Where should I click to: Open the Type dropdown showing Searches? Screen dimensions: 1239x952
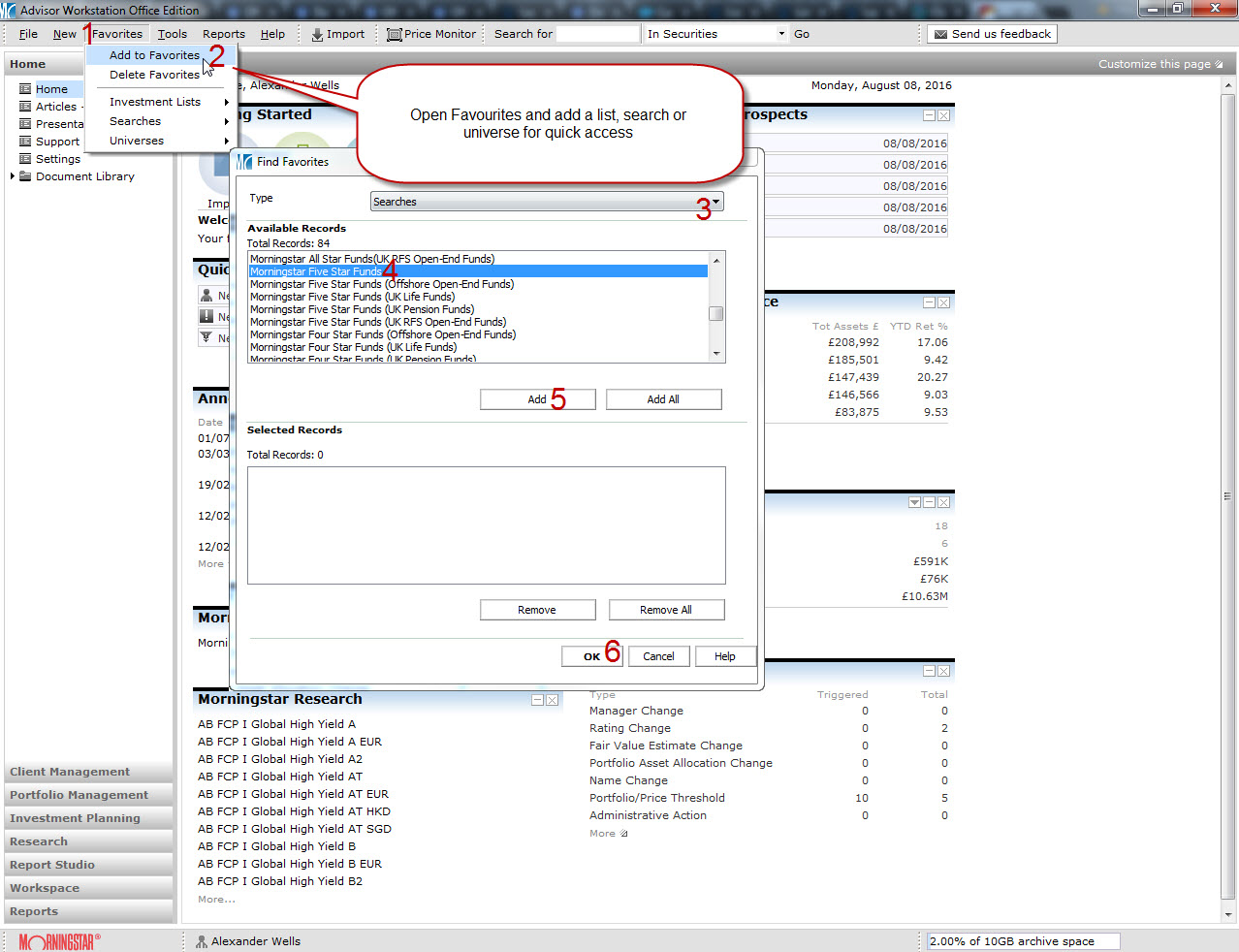547,202
